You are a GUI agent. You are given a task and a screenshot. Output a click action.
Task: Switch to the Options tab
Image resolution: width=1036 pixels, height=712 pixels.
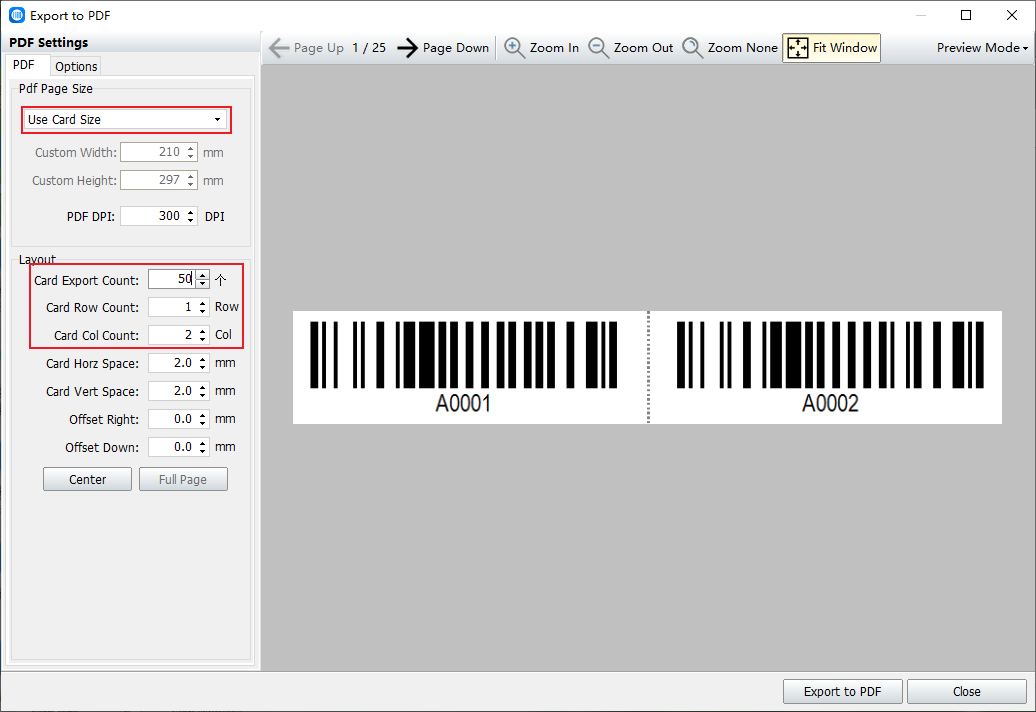coord(76,66)
